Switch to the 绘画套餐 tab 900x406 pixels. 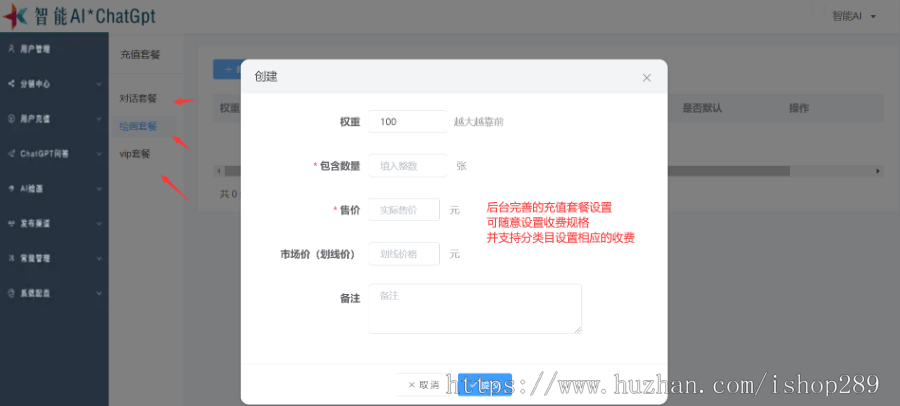pyautogui.click(x=138, y=126)
